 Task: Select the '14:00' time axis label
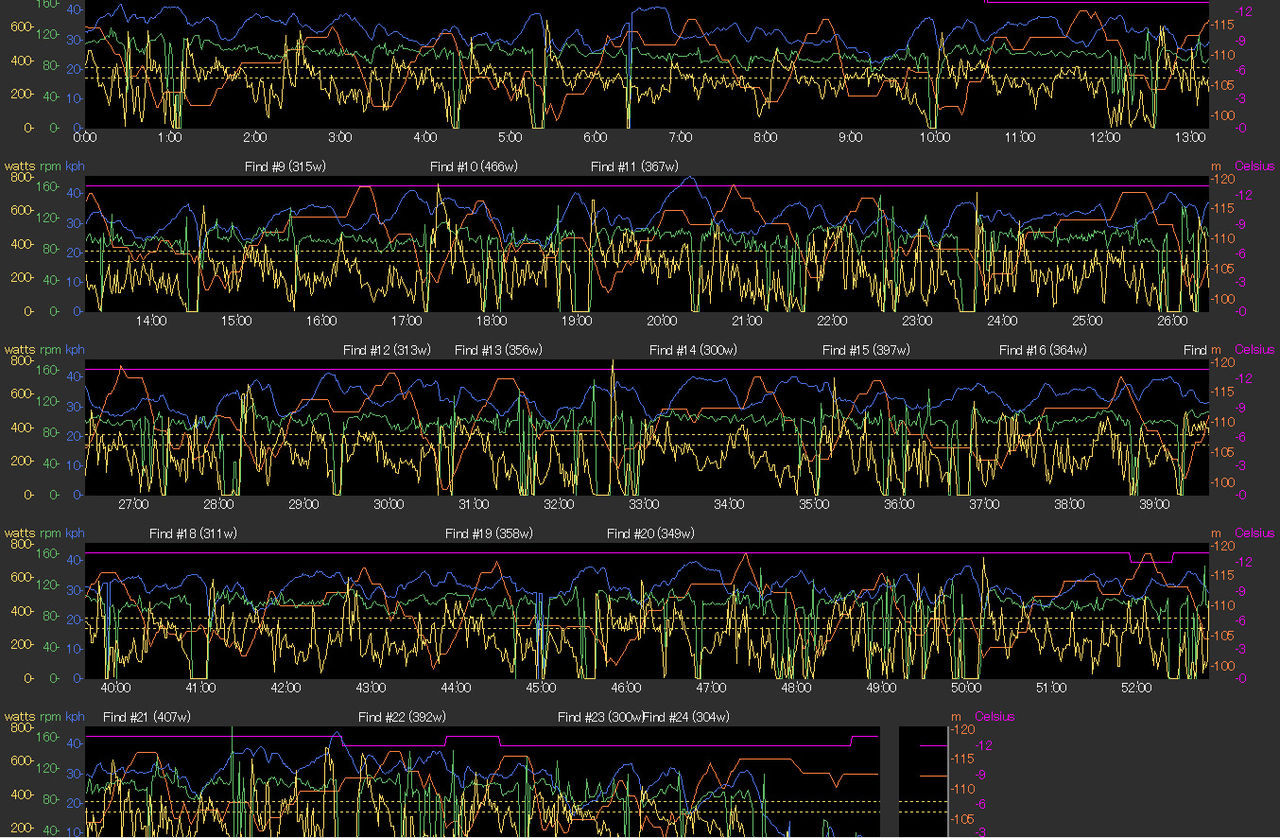151,321
